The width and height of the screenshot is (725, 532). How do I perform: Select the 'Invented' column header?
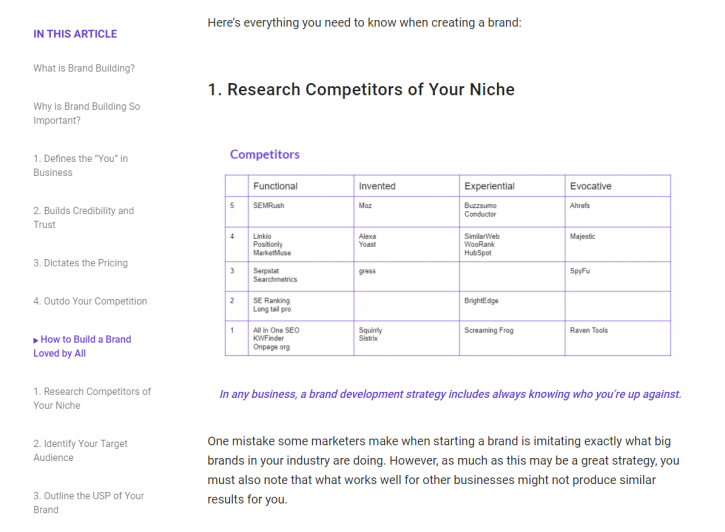tap(406, 186)
